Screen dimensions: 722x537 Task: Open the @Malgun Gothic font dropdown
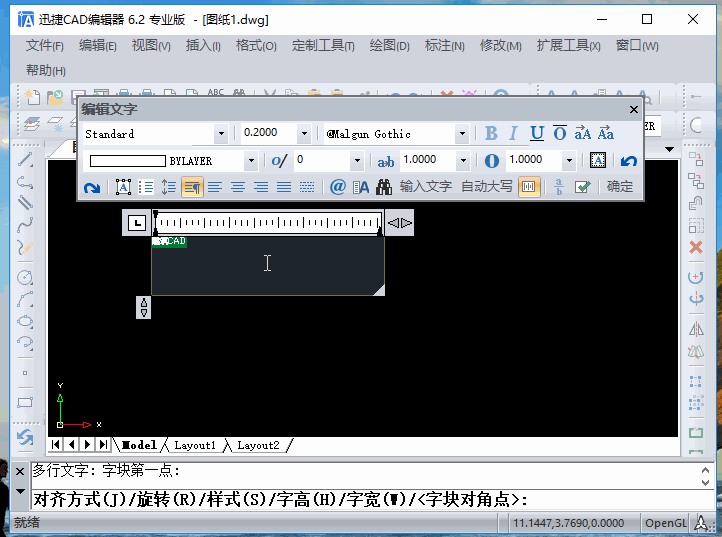coord(462,134)
